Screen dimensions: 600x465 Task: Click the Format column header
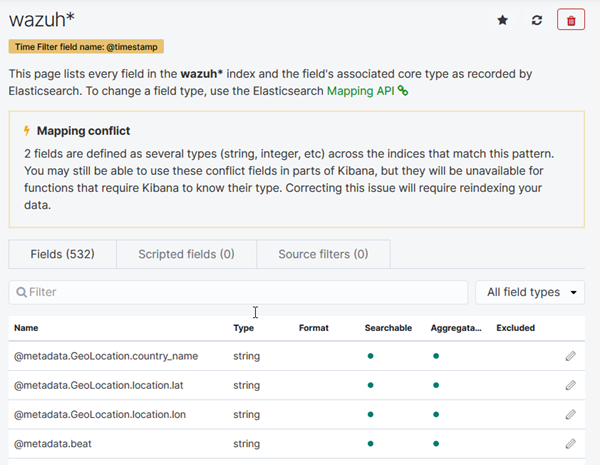click(314, 328)
